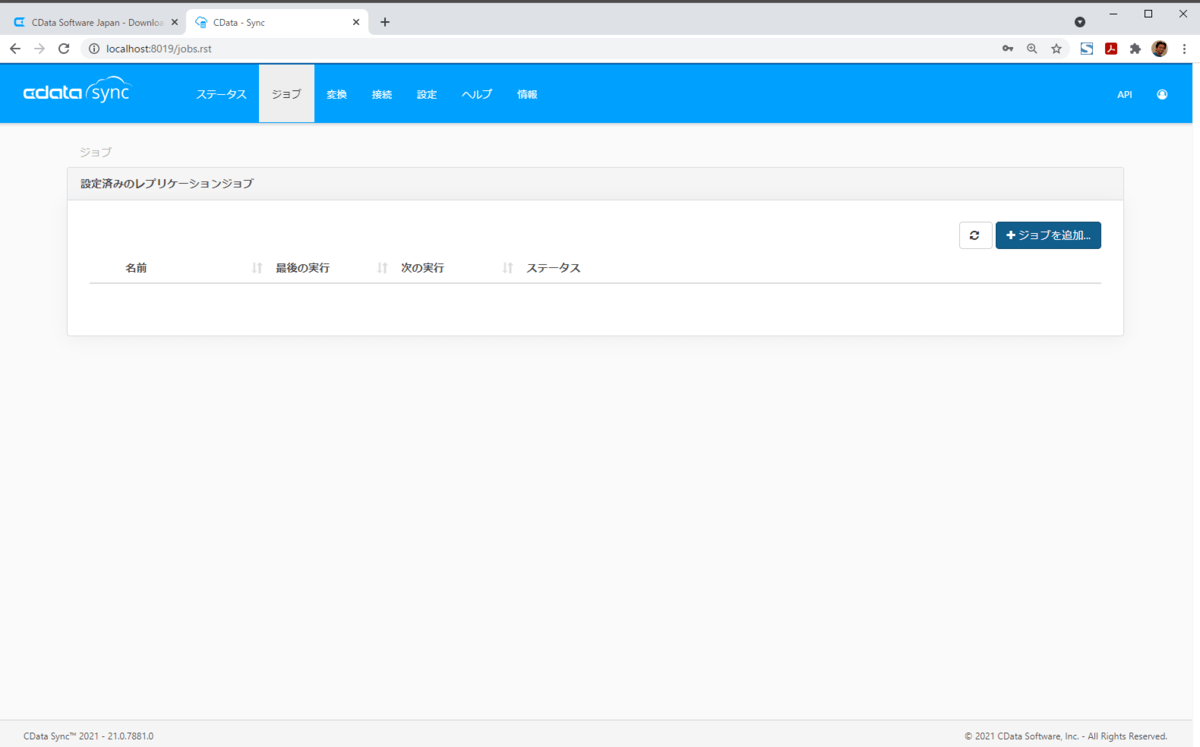Open the API link in header
This screenshot has height=747, width=1200.
pos(1125,95)
